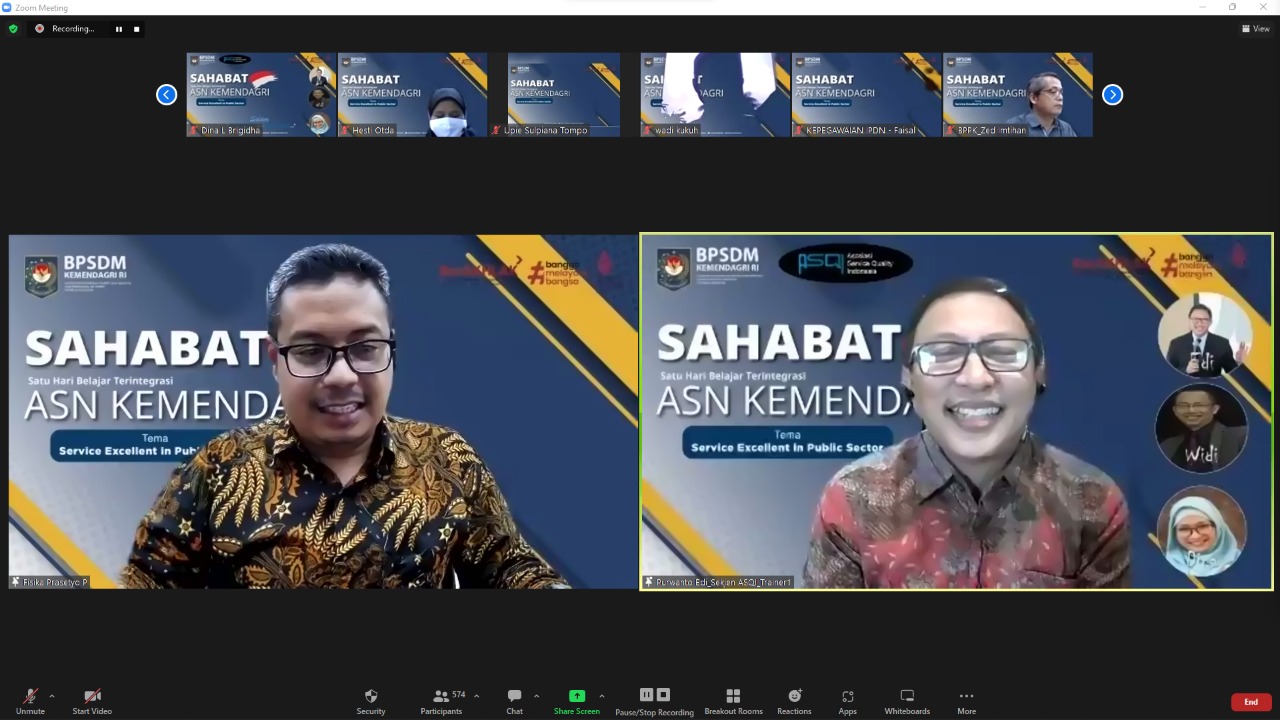The image size is (1280, 720).
Task: Click the Fisika Prasetyo P name label
Action: pos(50,581)
